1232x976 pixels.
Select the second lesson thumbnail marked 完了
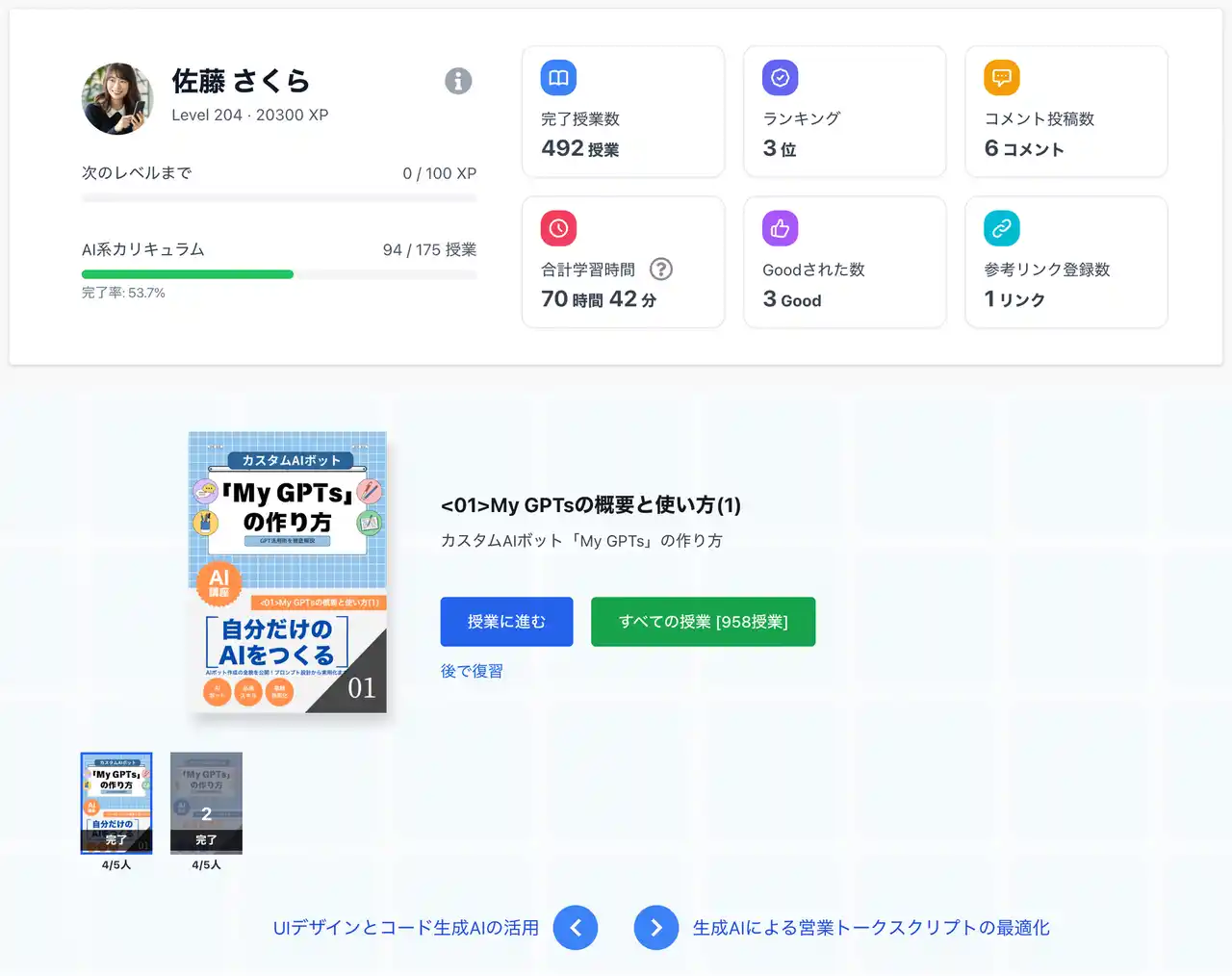pyautogui.click(x=205, y=803)
